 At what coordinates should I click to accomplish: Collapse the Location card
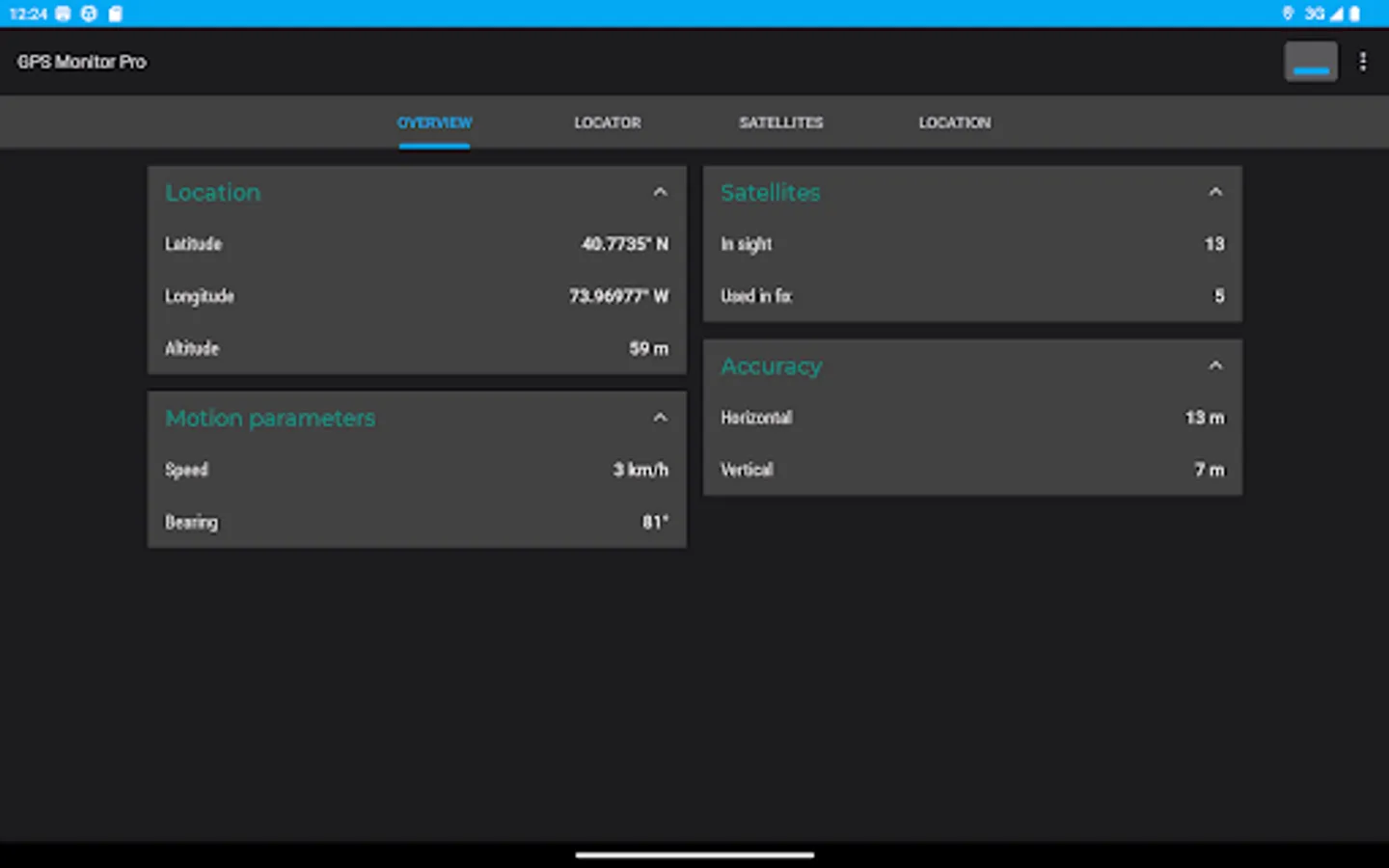click(660, 192)
